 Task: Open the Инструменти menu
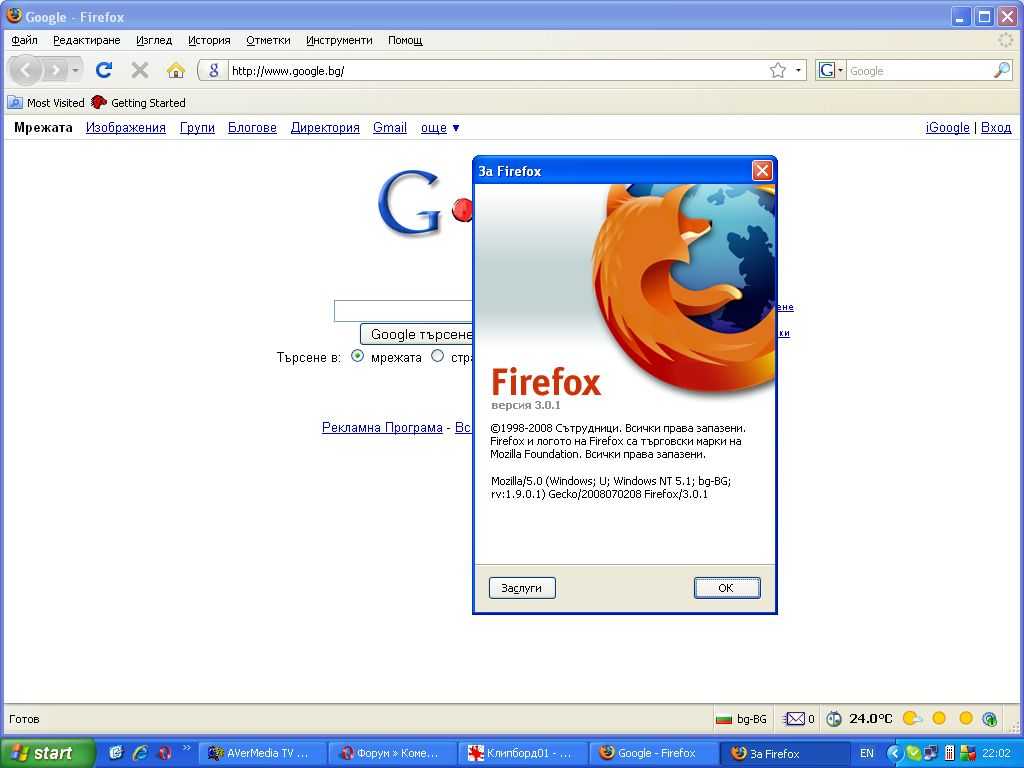tap(339, 40)
